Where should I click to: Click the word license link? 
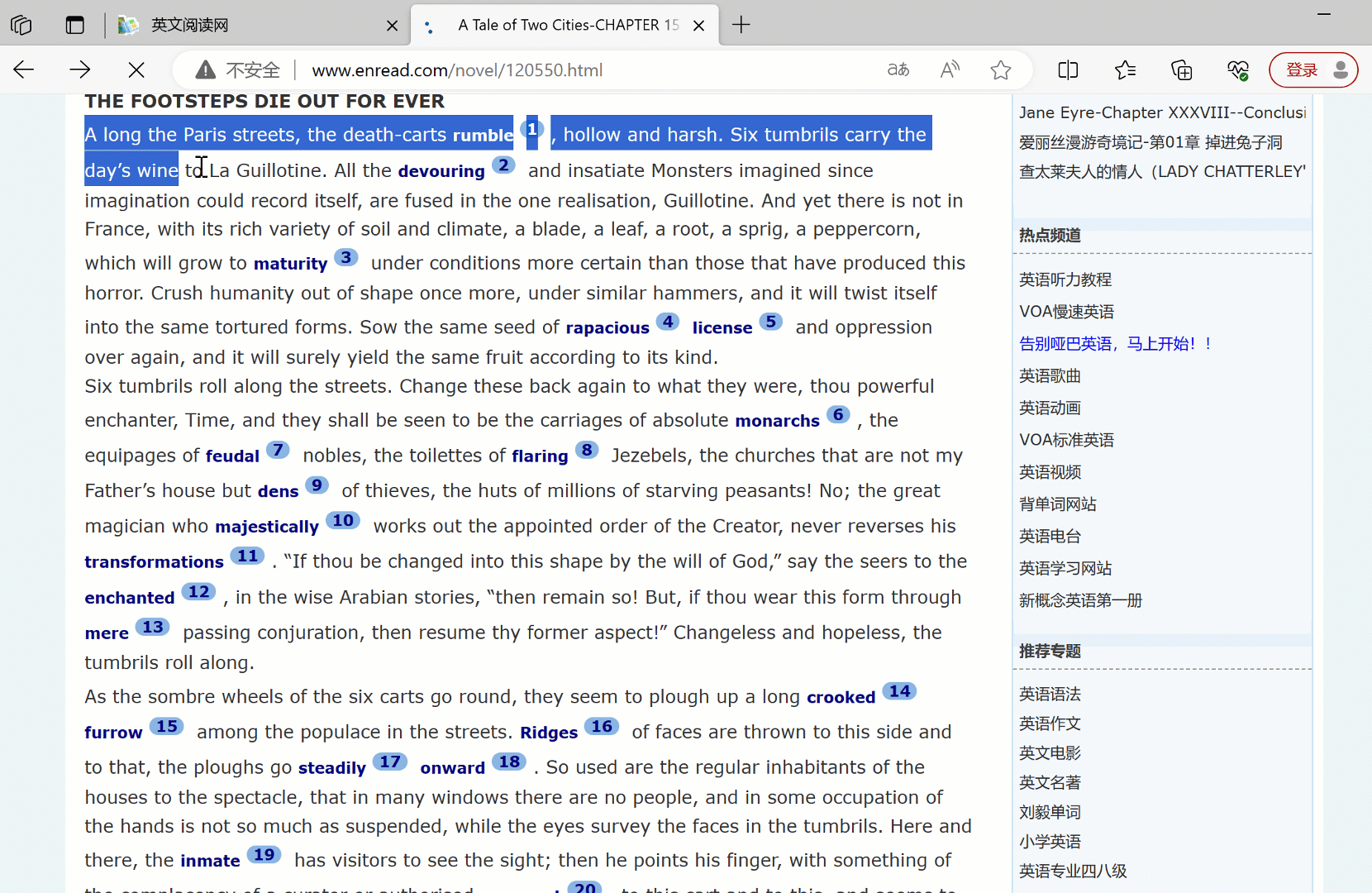(722, 328)
